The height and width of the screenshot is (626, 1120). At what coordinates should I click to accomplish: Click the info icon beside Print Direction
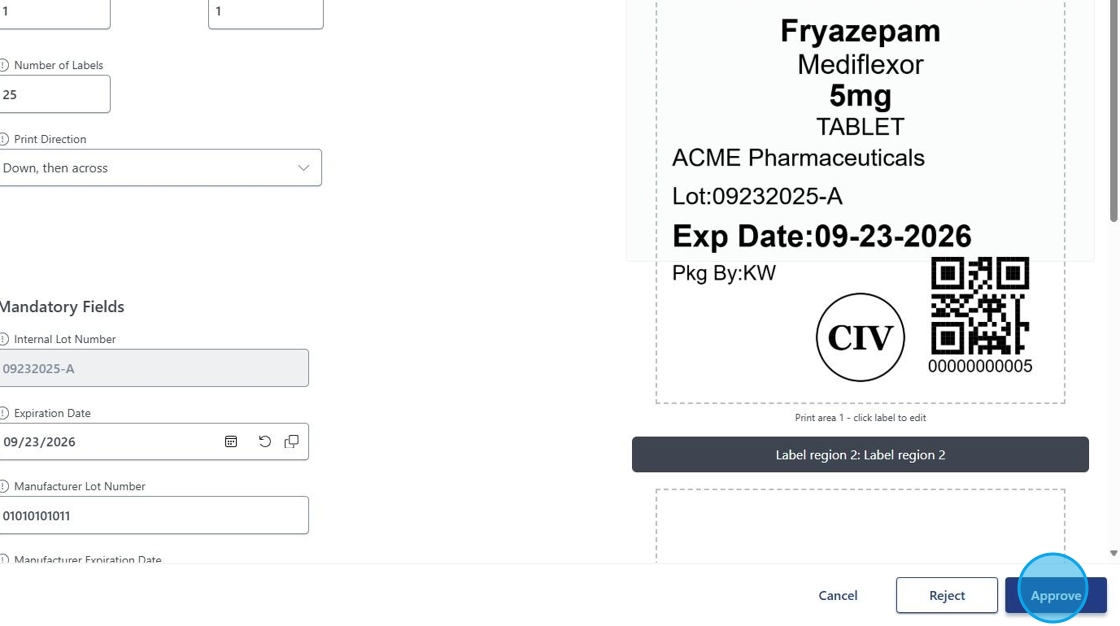(4, 139)
